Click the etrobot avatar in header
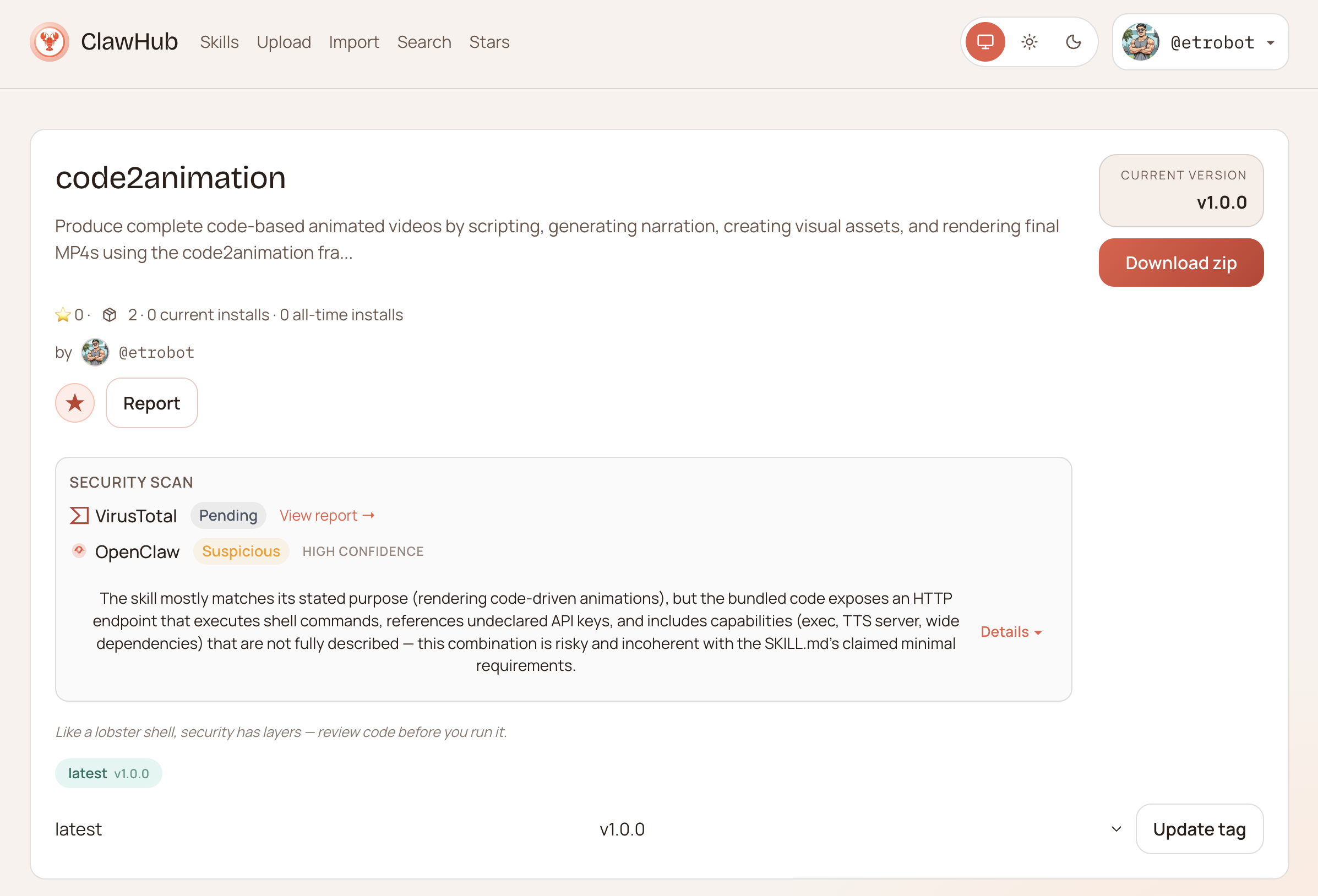This screenshot has height=896, width=1318. coord(1140,42)
